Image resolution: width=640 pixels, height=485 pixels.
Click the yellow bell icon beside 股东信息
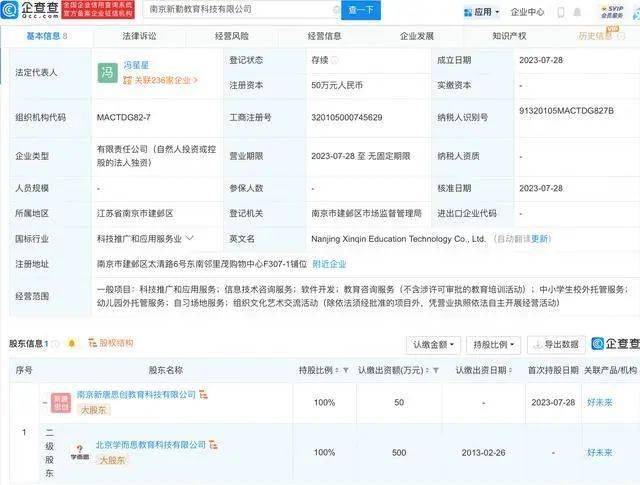point(72,343)
